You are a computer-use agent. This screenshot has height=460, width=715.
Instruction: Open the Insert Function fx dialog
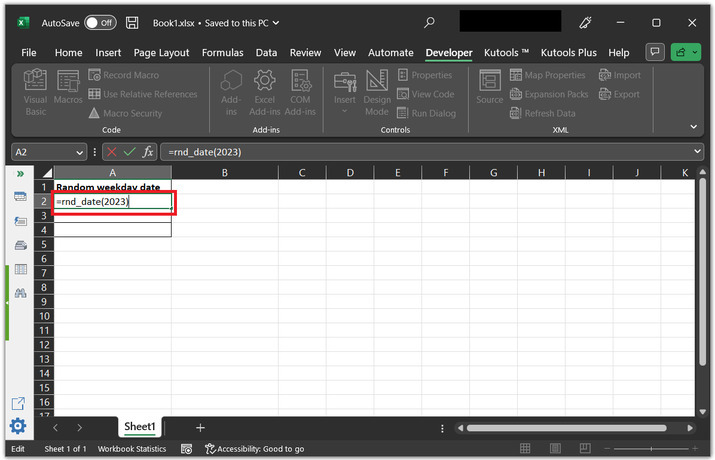click(148, 152)
